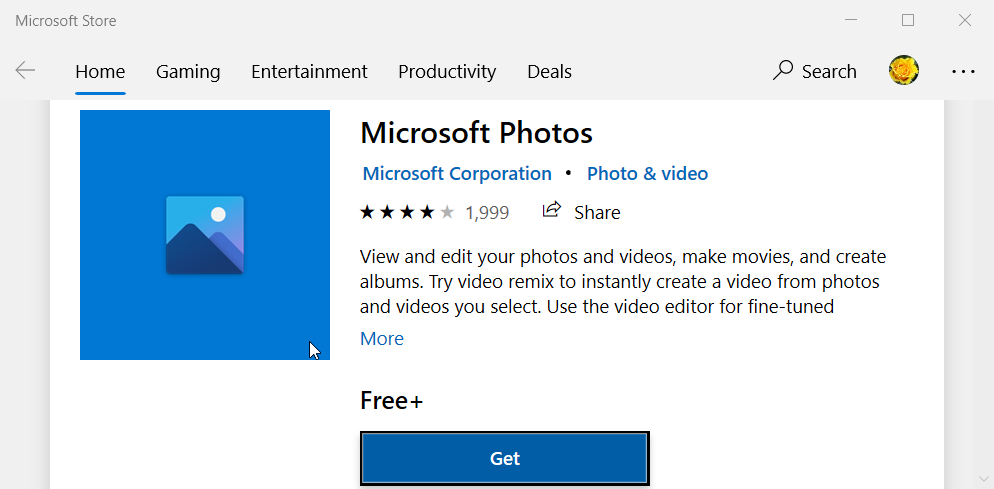Switch to the Productivity tab
The height and width of the screenshot is (489, 994).
[x=447, y=72]
